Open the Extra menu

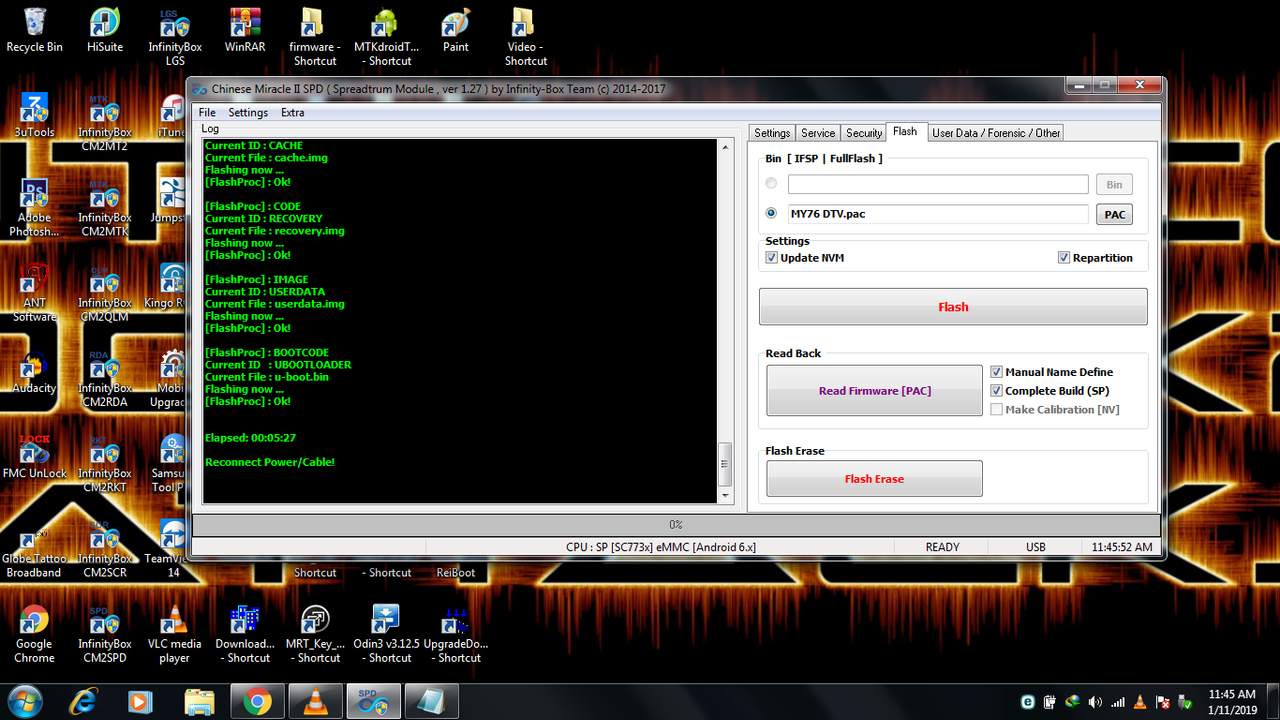tap(292, 112)
